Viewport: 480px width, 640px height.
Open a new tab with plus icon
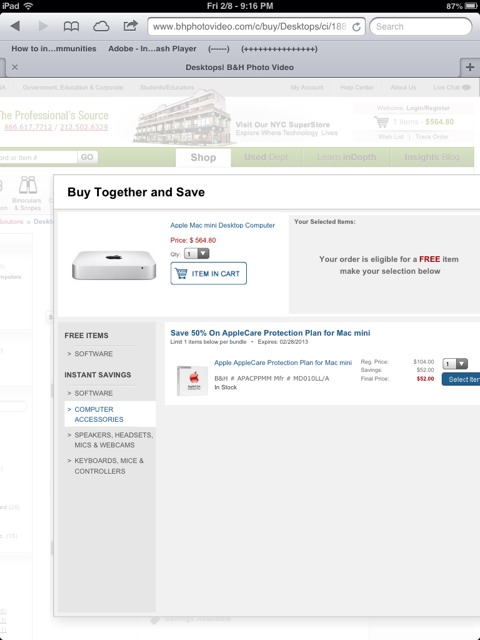(470, 67)
